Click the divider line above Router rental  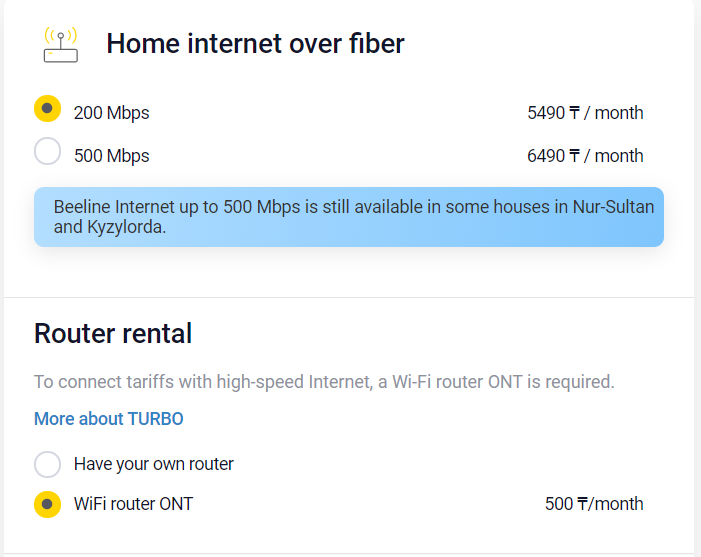[x=348, y=297]
